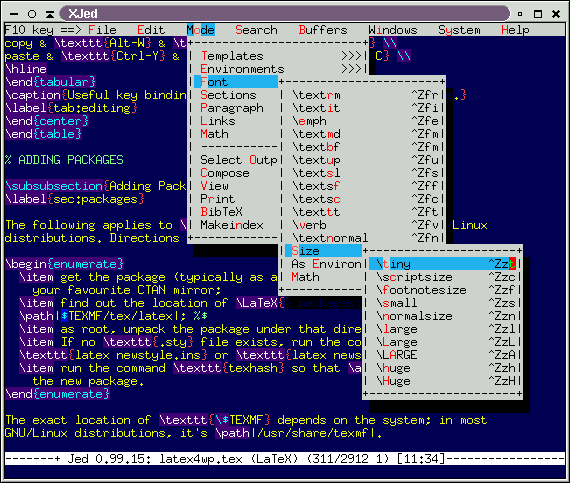Select the \scriptsize size

[442, 277]
